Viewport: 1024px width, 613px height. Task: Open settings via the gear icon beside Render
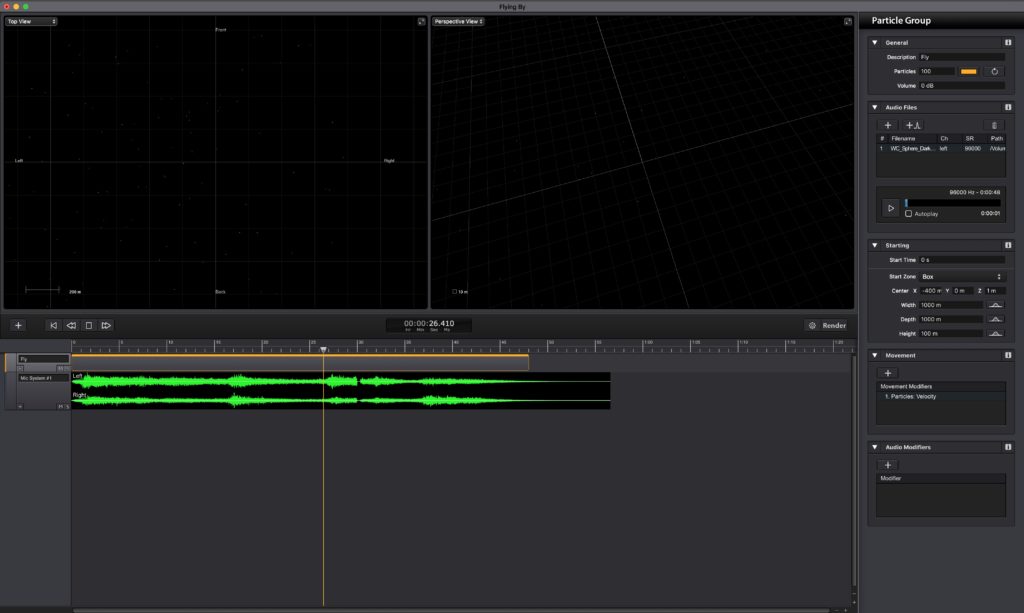(812, 325)
